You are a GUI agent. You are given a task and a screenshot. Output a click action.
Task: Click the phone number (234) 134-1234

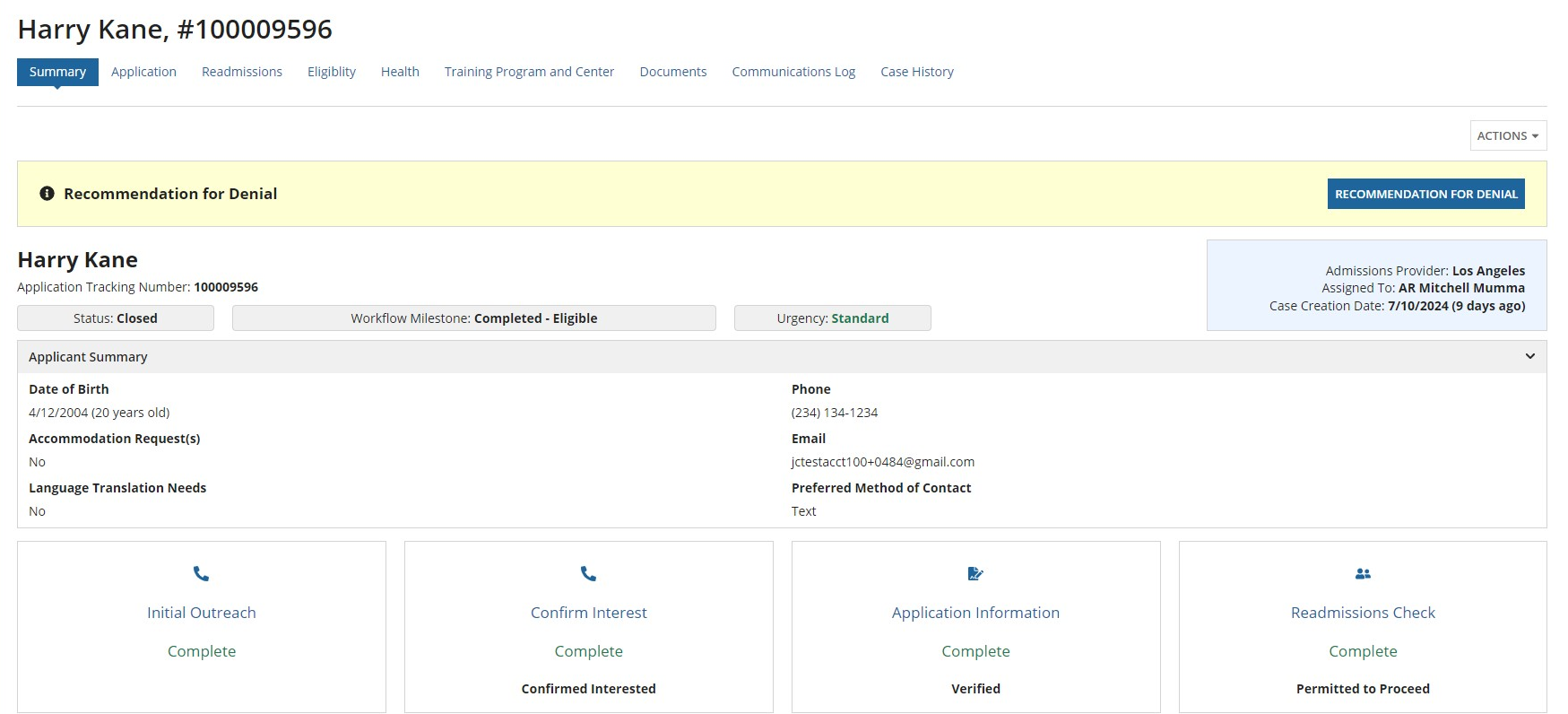(835, 413)
